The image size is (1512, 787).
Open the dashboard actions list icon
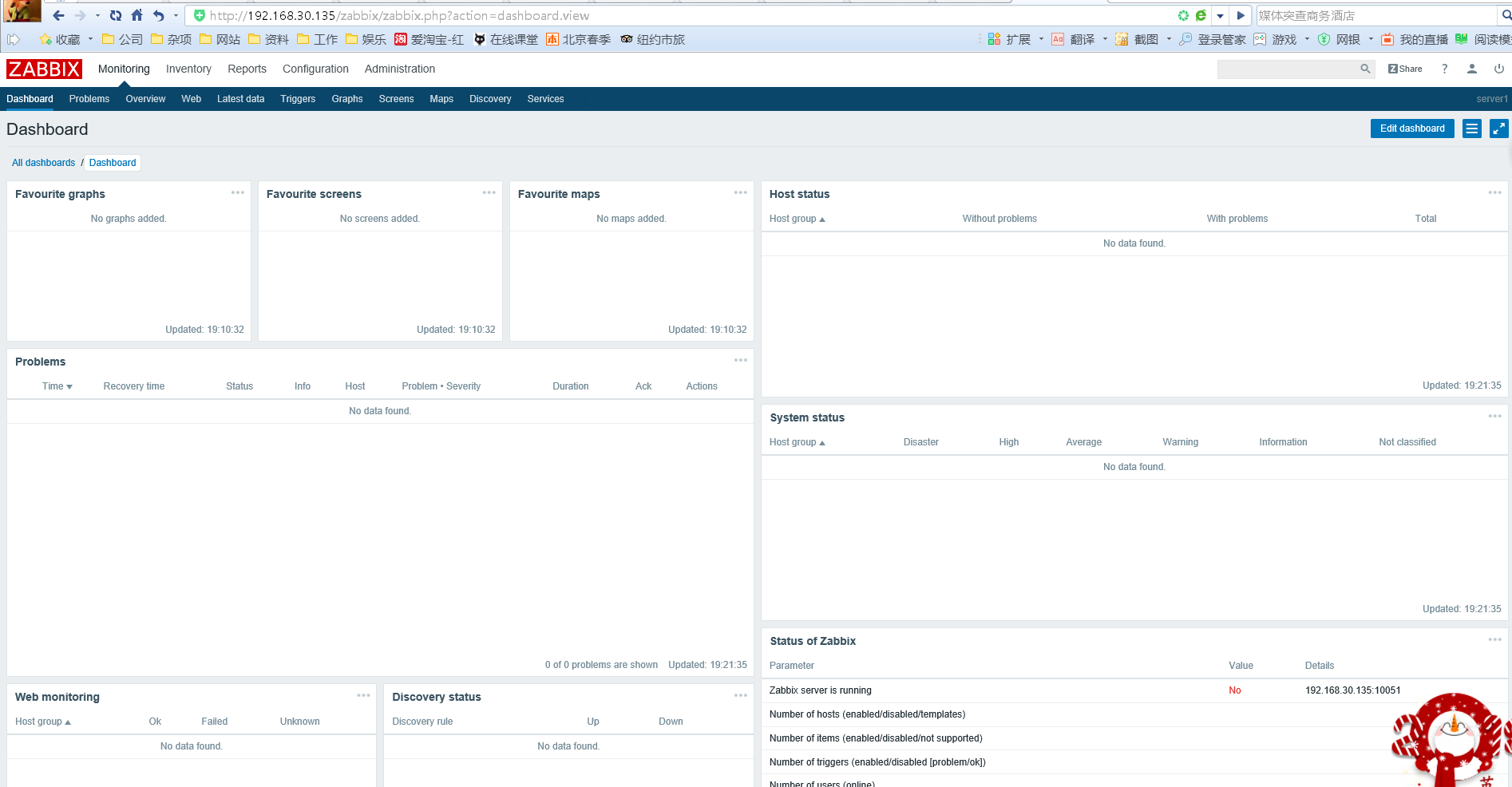coord(1472,129)
